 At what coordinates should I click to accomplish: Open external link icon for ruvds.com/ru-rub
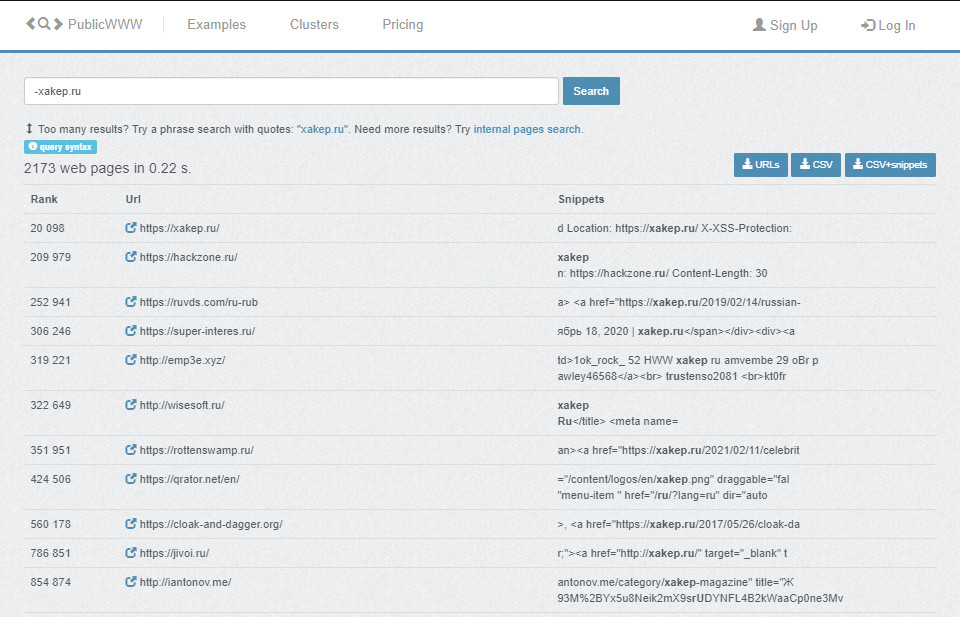pos(130,302)
